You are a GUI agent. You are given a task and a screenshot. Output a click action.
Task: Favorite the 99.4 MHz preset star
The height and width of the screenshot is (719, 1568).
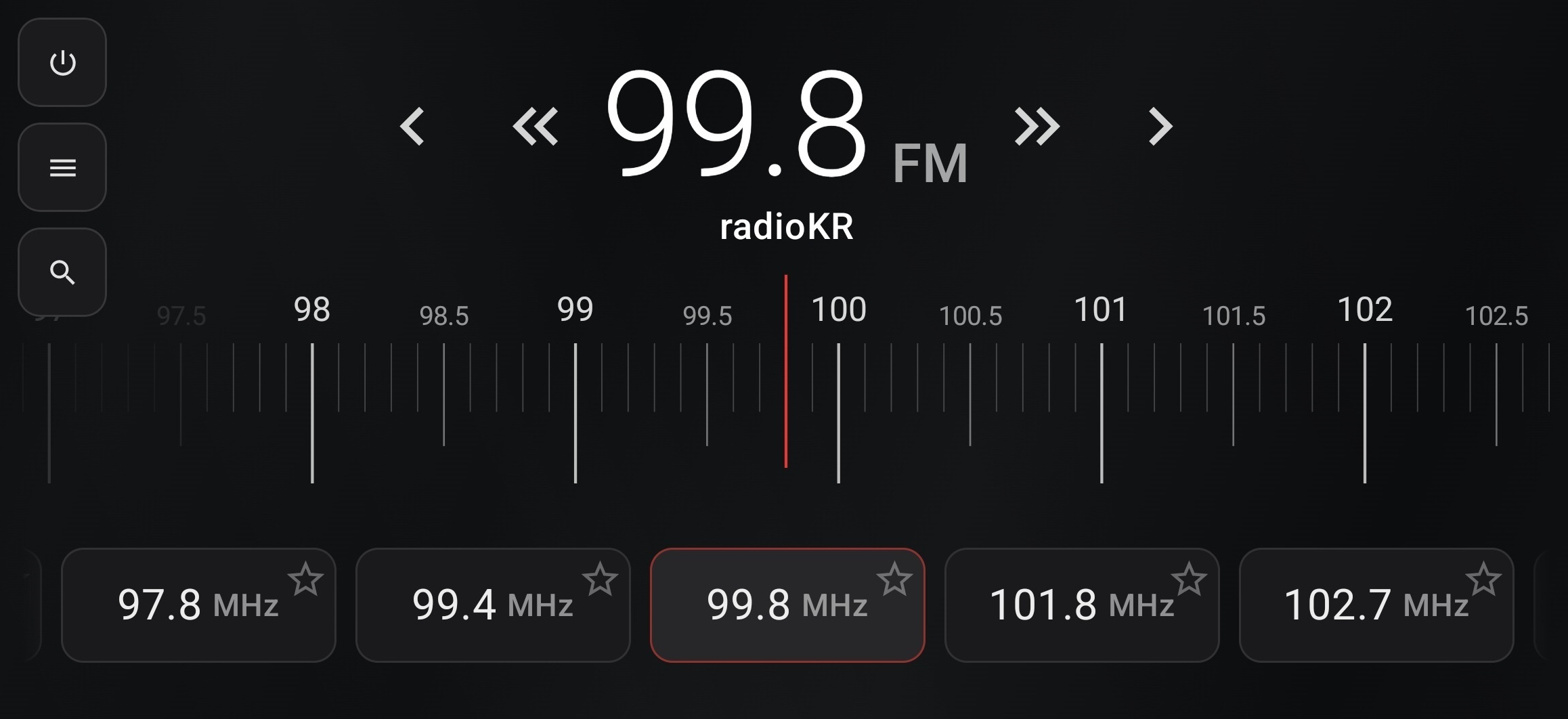click(x=600, y=580)
